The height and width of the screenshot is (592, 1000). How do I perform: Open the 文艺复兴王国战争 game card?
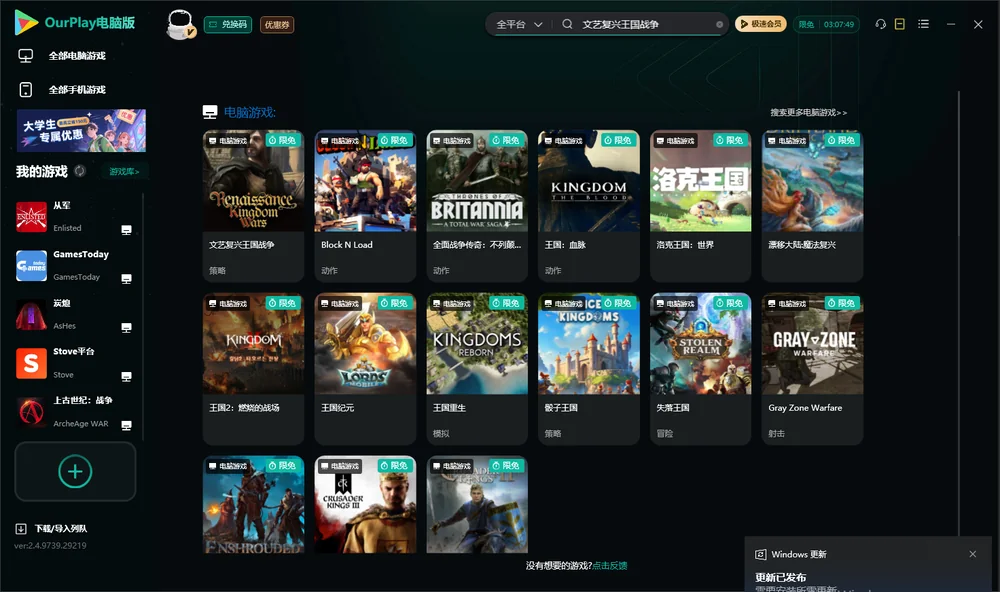pos(253,205)
